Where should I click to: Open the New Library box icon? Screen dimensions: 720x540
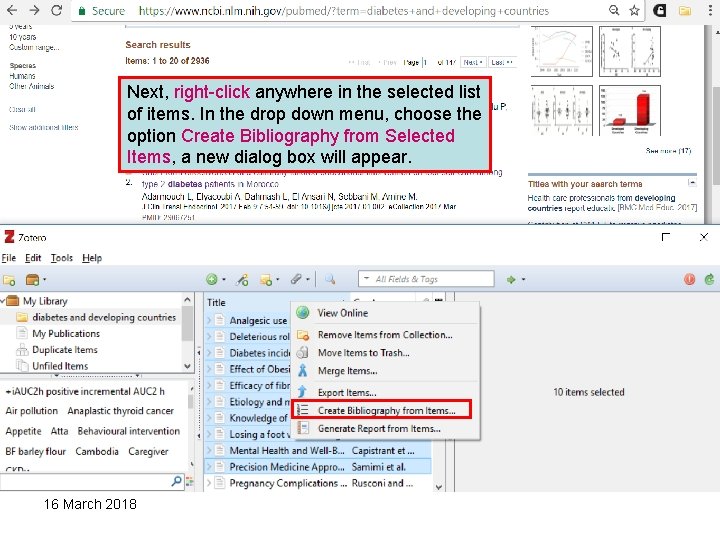32,280
